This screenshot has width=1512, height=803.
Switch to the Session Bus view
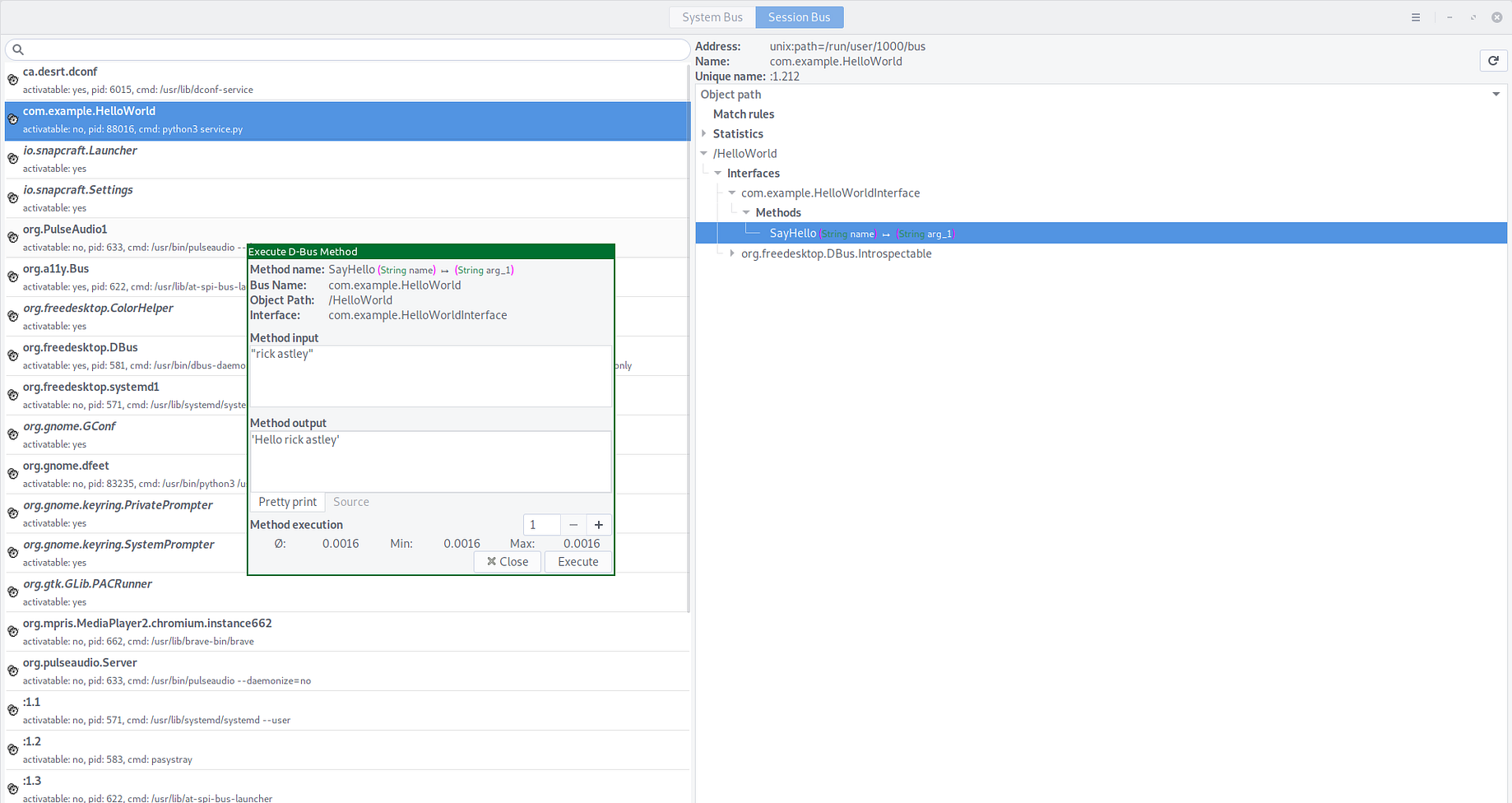click(800, 17)
